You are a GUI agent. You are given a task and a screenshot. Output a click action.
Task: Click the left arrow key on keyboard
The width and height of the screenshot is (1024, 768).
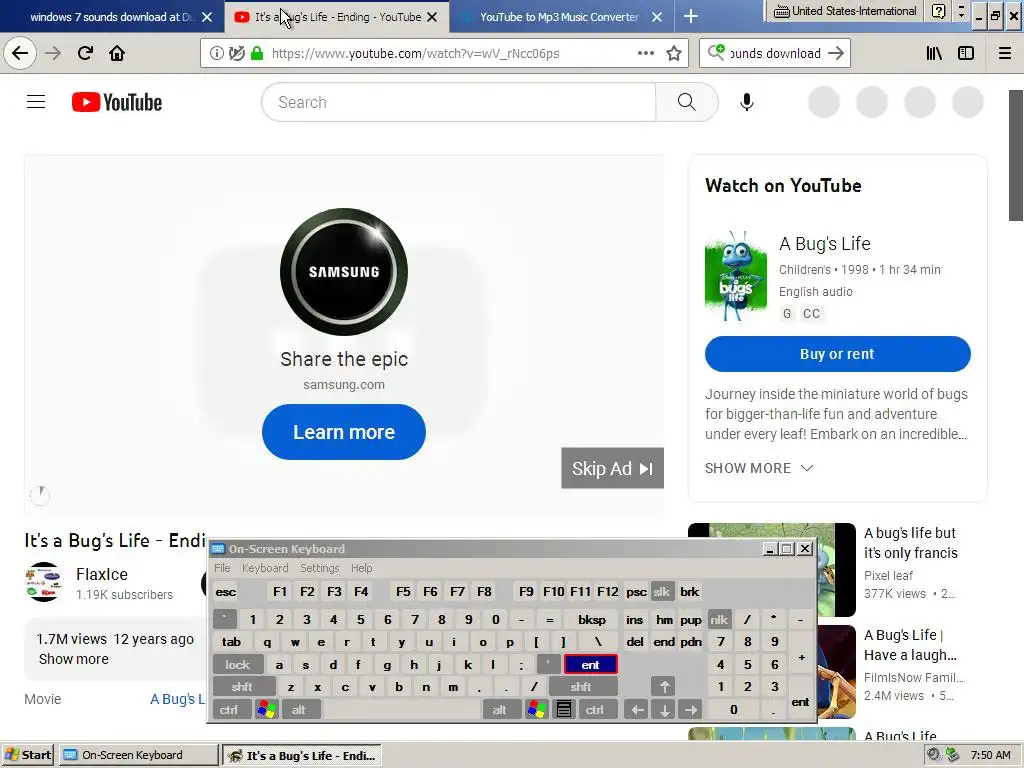[x=637, y=710]
